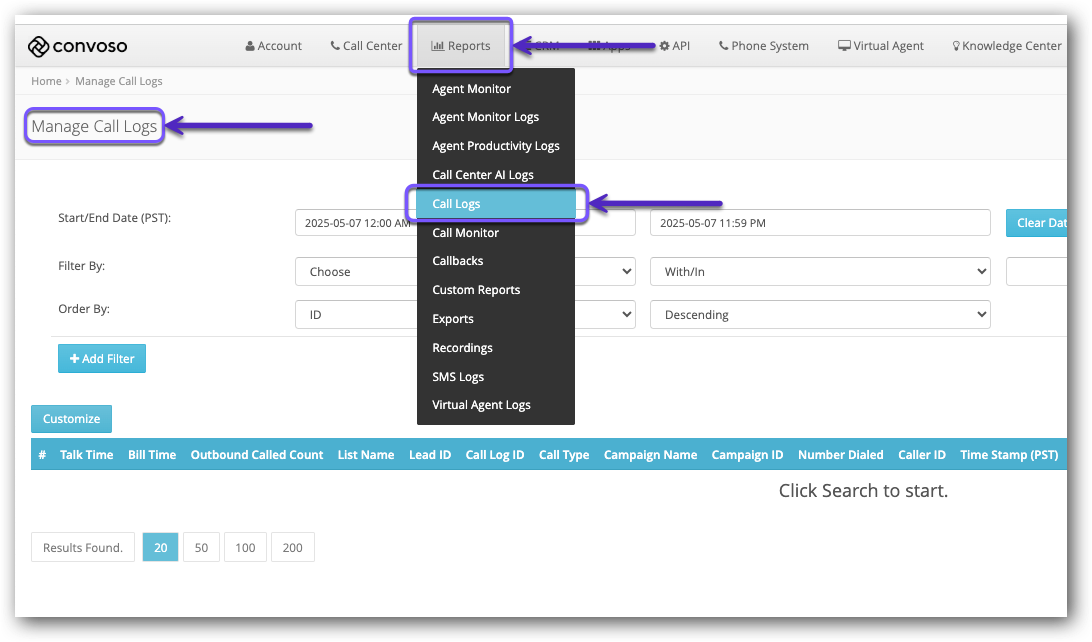Show 20 results per page
The width and height of the screenshot is (1092, 642).
click(160, 547)
